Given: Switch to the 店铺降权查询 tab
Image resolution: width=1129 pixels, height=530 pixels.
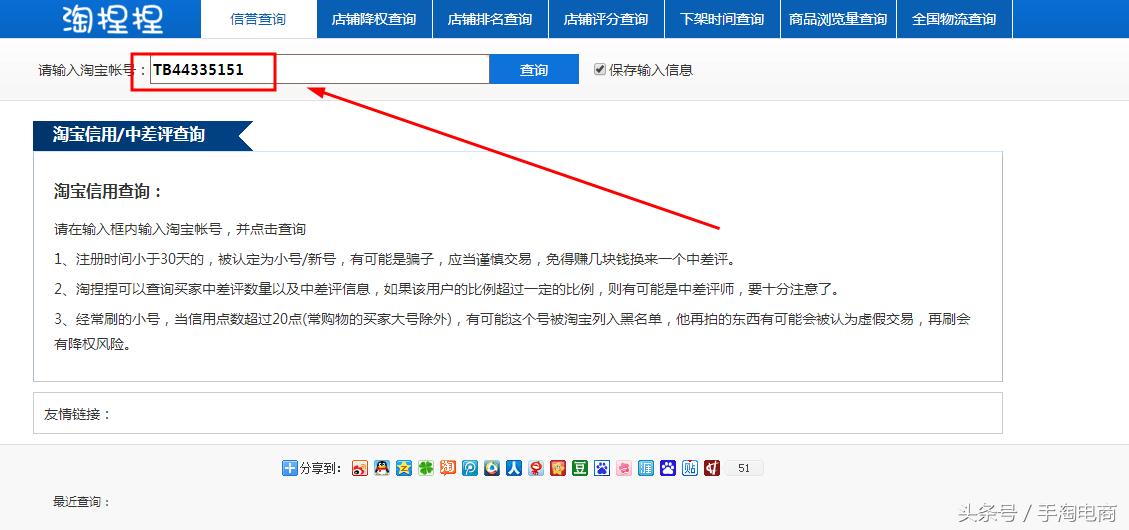Looking at the screenshot, I should (x=374, y=19).
